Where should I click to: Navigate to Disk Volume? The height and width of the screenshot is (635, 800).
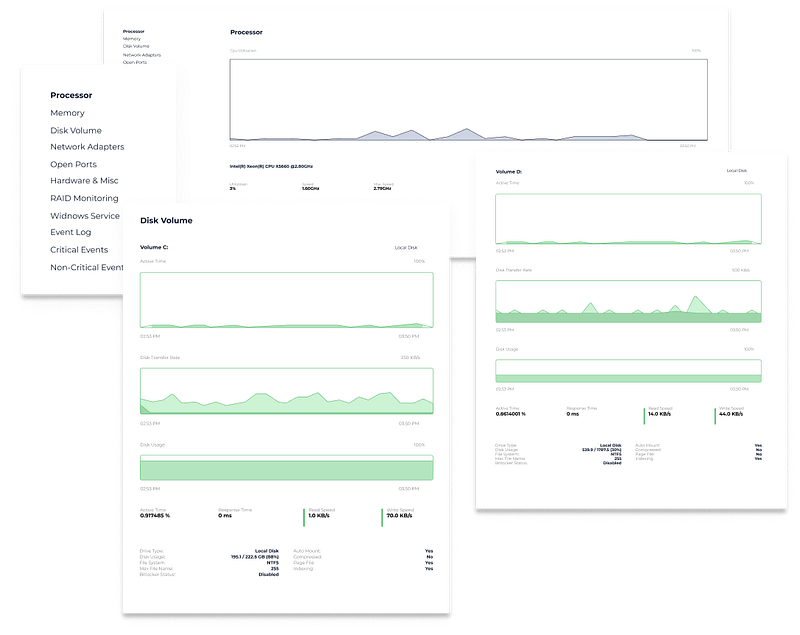(x=76, y=130)
